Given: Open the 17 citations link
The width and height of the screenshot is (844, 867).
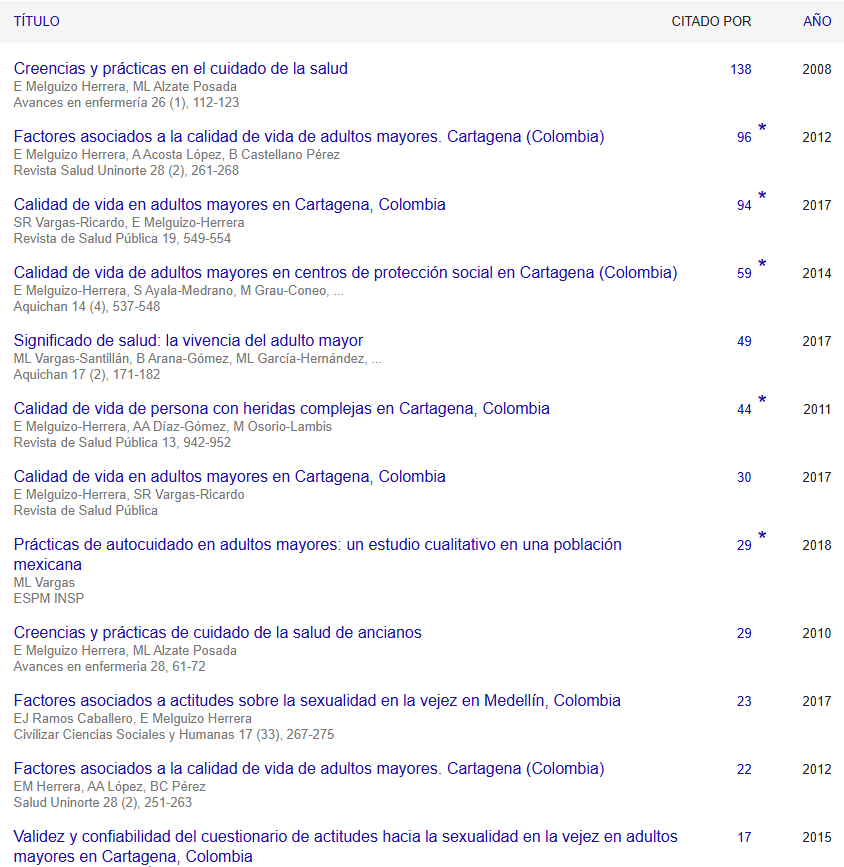Looking at the screenshot, I should (x=744, y=838).
